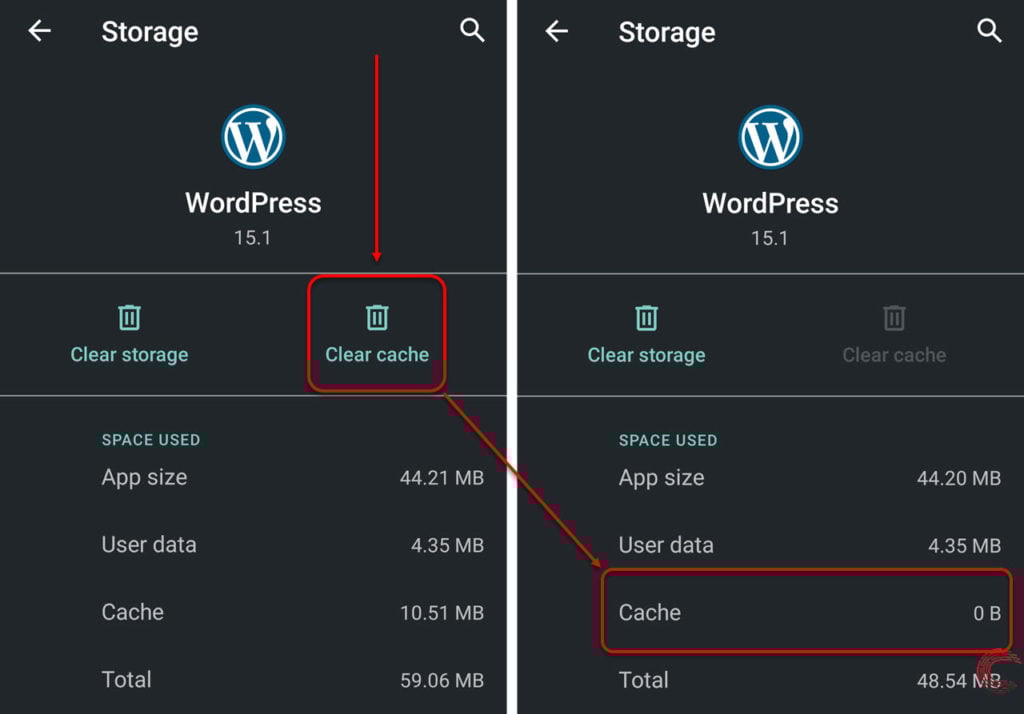Tap left screen's Clear storage trash icon
1024x714 pixels.
click(129, 317)
